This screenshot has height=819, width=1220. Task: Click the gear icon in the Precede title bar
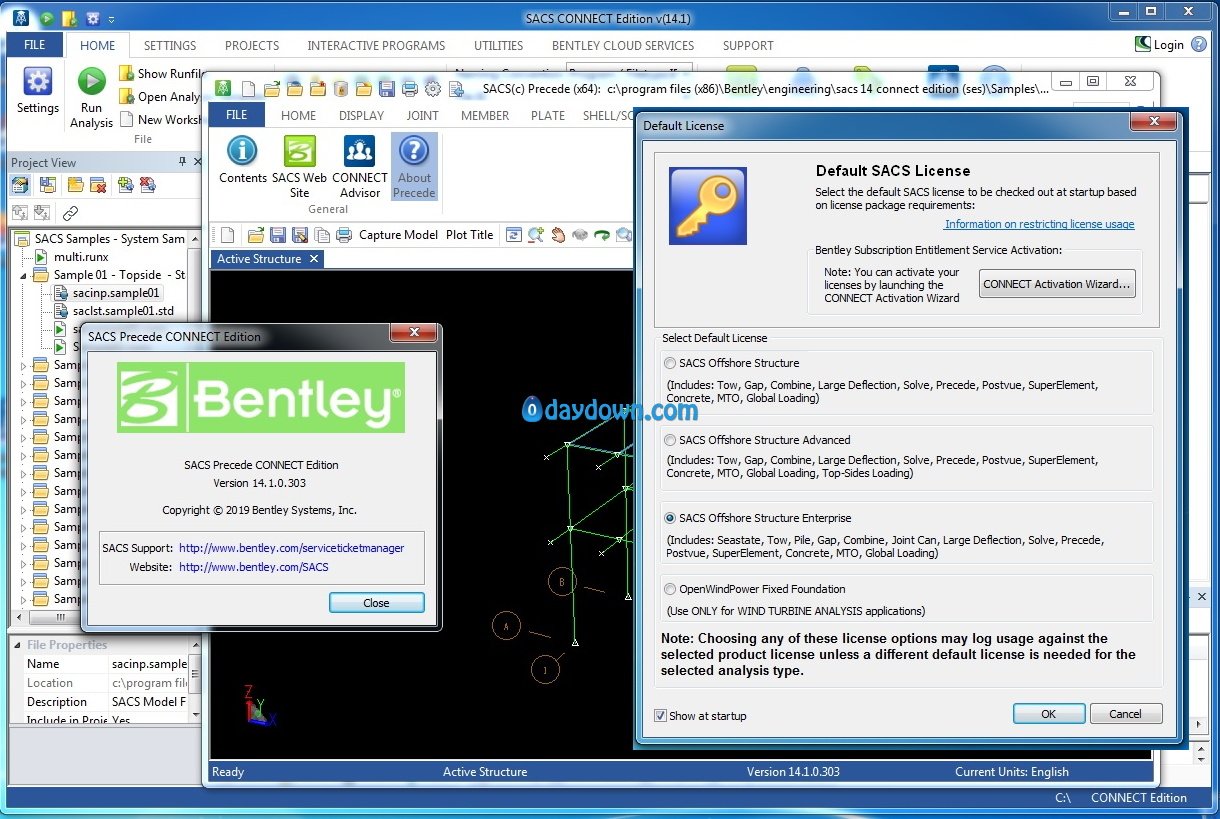(432, 89)
